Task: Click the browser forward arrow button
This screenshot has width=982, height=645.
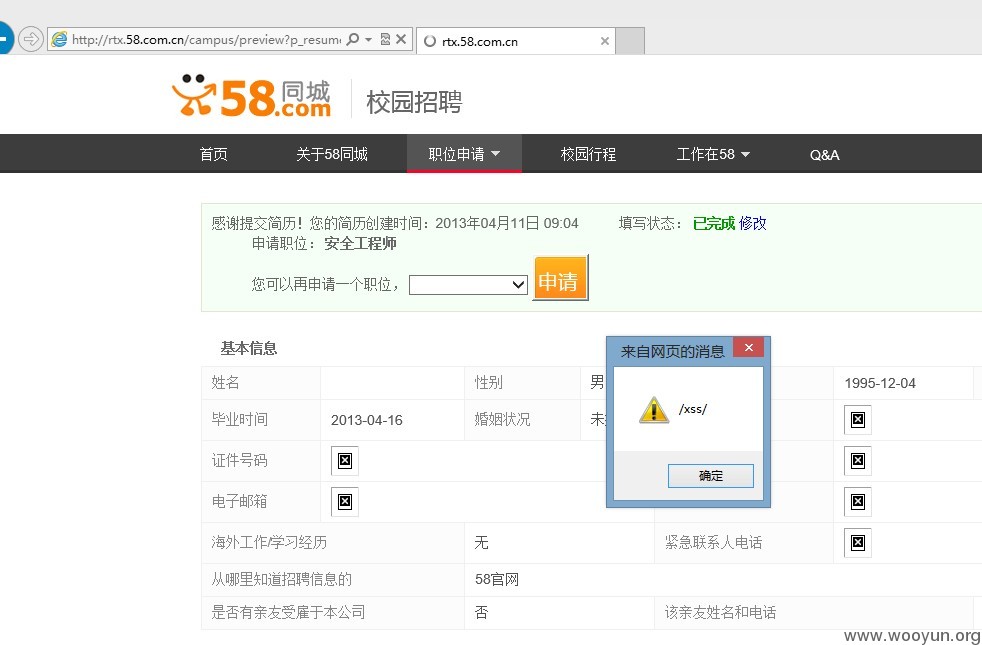Action: 31,39
